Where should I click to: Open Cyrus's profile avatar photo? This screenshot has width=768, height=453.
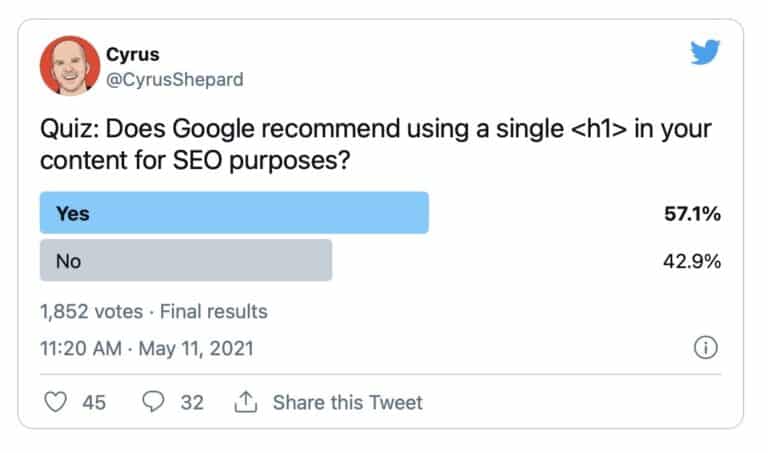tap(67, 67)
